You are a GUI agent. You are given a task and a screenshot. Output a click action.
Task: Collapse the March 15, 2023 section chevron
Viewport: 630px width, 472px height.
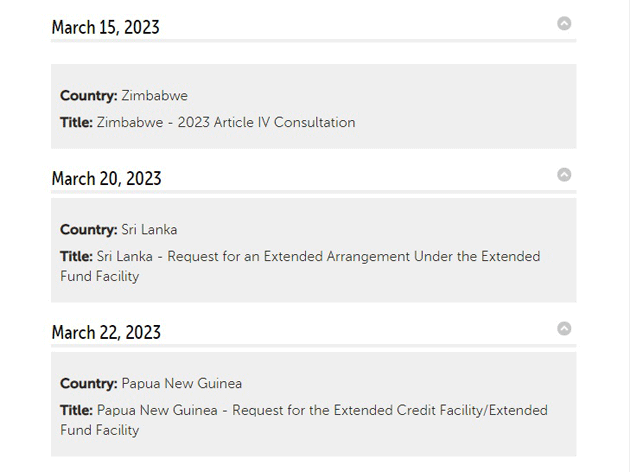click(564, 23)
